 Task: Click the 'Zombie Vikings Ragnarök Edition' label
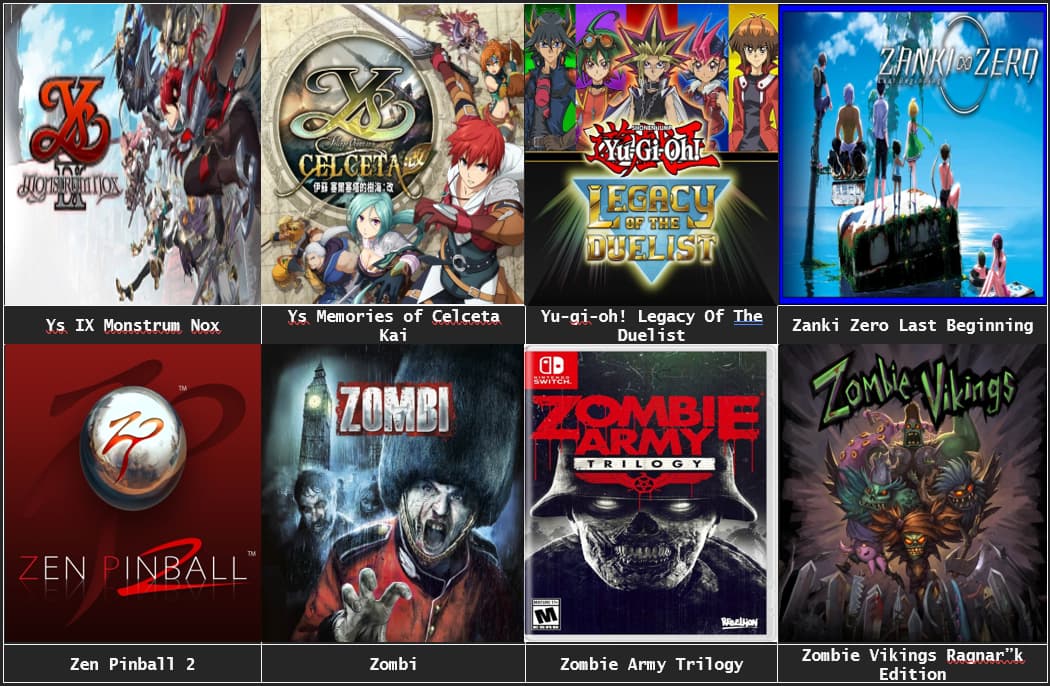tap(913, 664)
